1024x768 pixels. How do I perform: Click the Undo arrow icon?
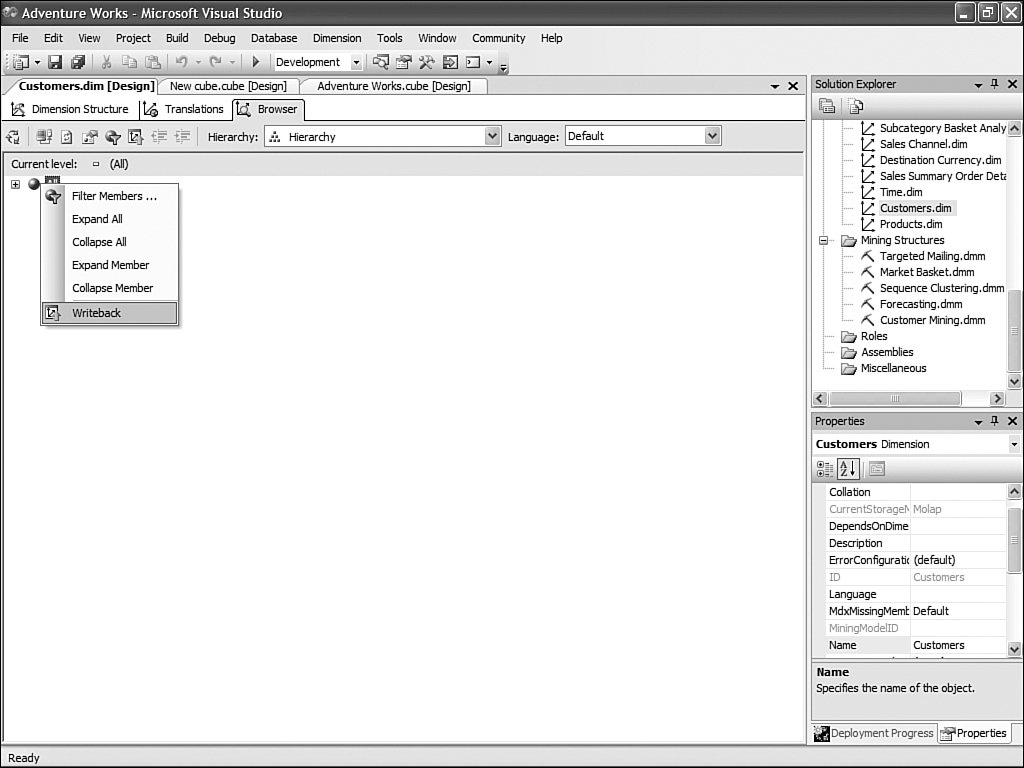[x=181, y=62]
